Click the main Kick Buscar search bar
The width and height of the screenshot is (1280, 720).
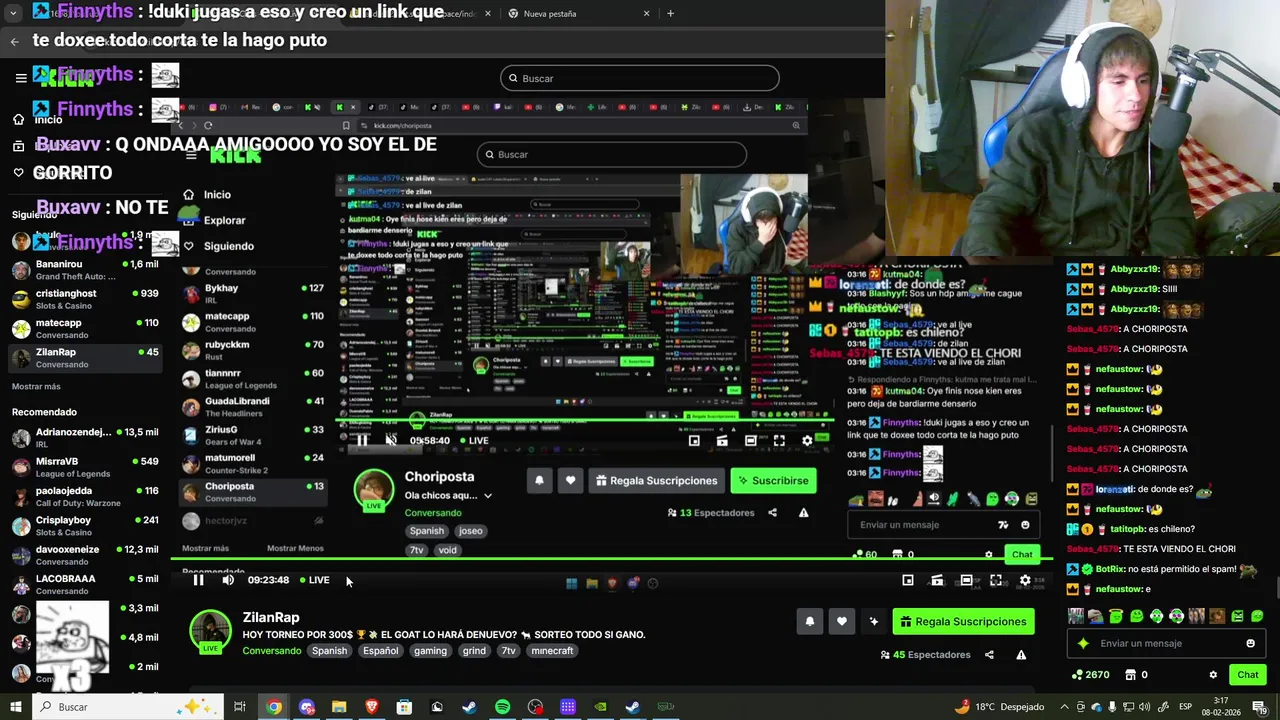click(640, 78)
